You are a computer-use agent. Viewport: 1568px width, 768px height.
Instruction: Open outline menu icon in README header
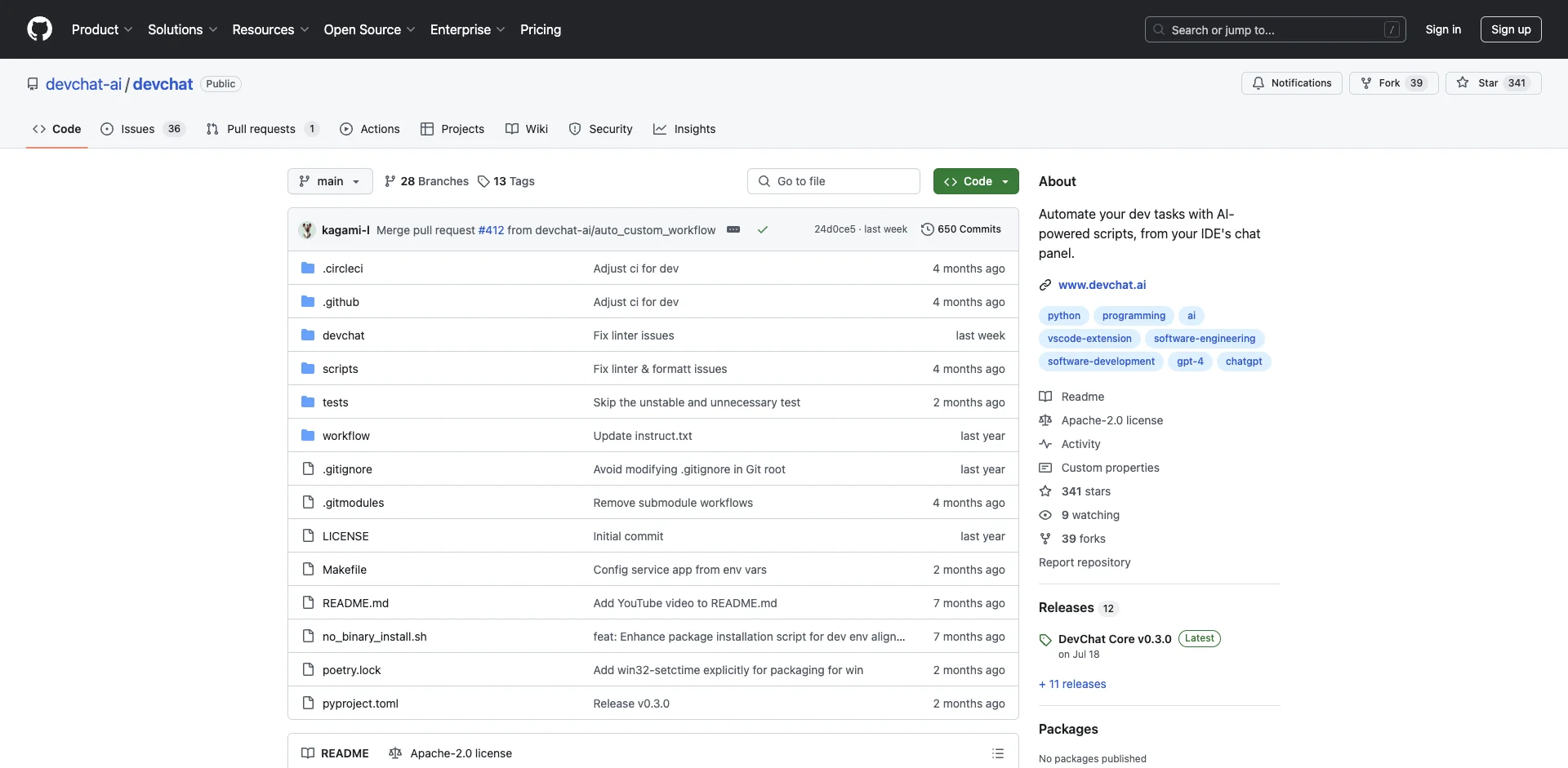pos(998,753)
